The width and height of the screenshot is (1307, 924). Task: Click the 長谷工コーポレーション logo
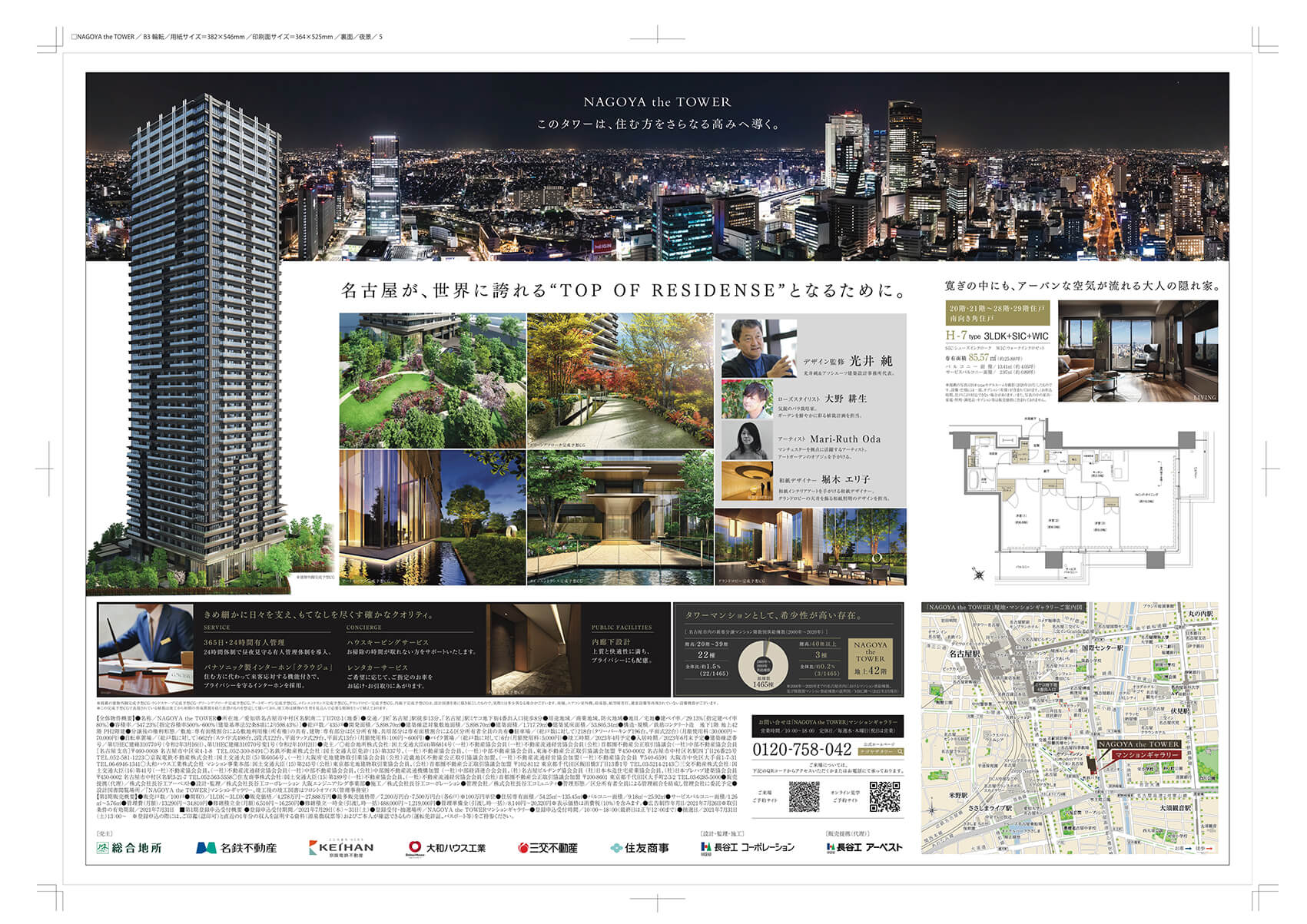748,847
